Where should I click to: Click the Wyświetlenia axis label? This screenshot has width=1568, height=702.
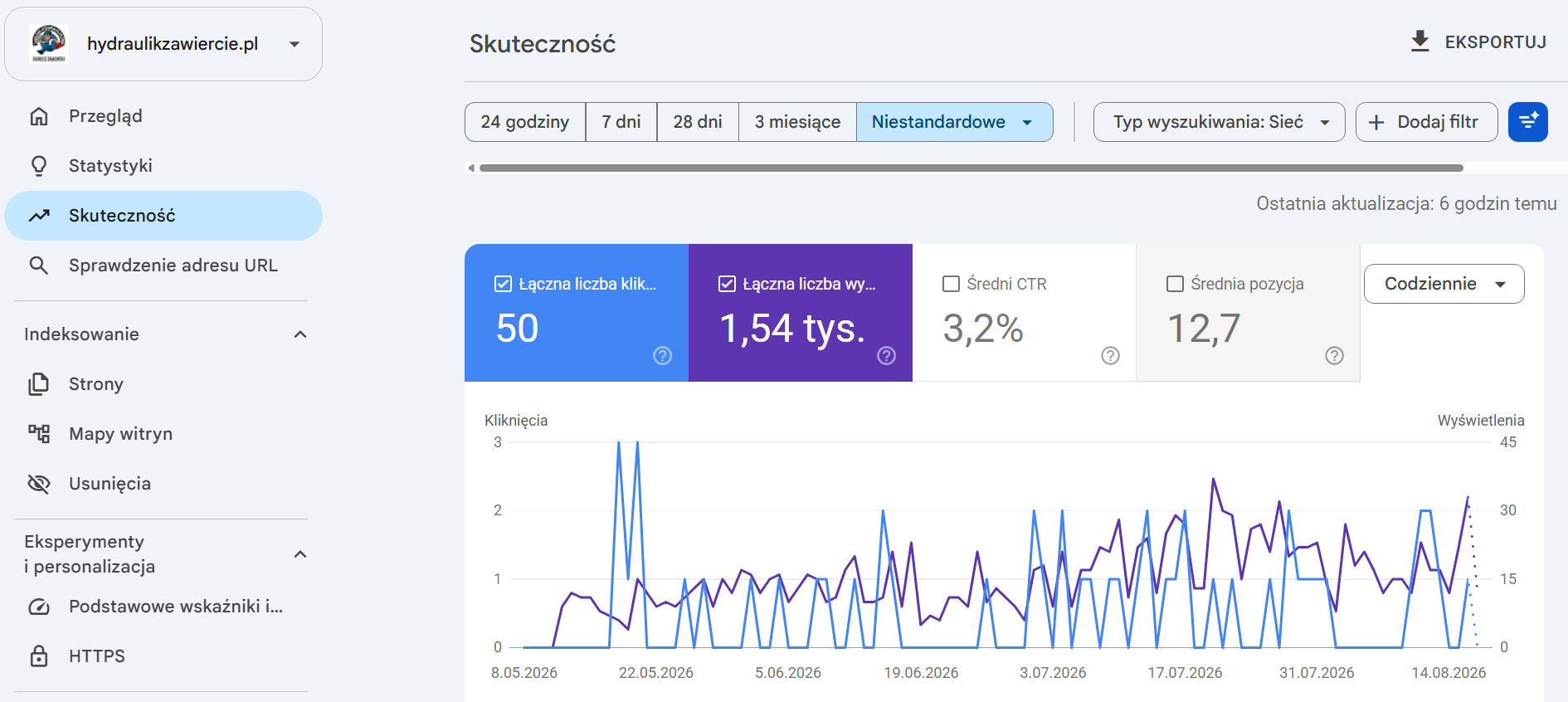(1481, 421)
